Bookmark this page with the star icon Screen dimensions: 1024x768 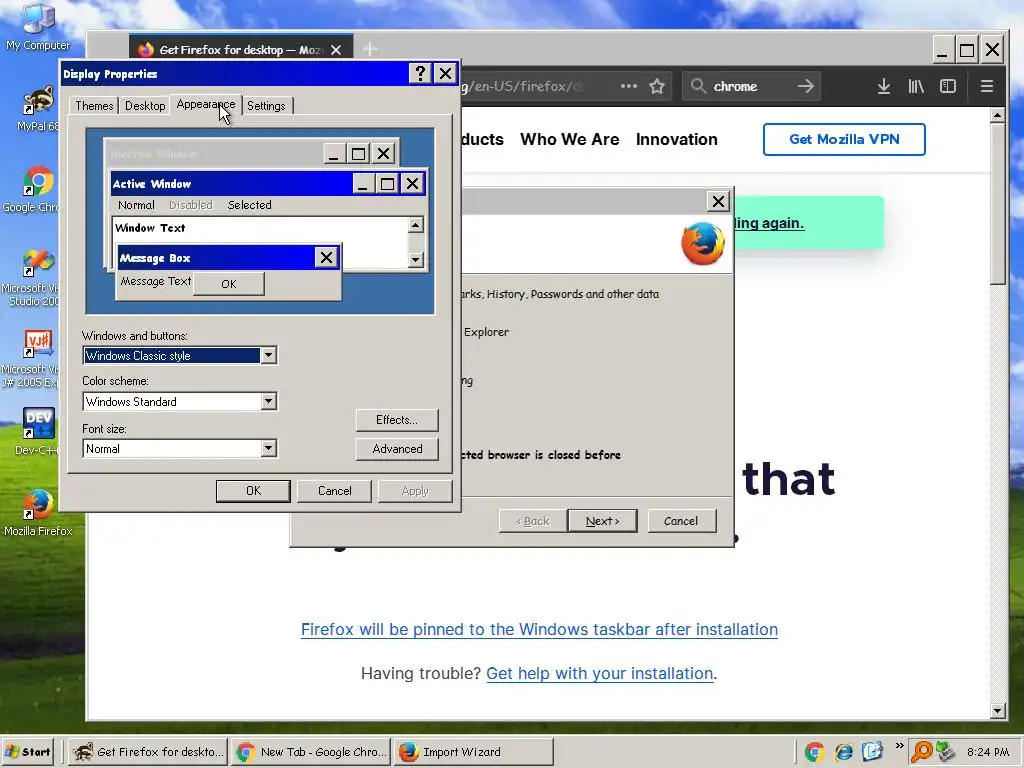point(657,86)
